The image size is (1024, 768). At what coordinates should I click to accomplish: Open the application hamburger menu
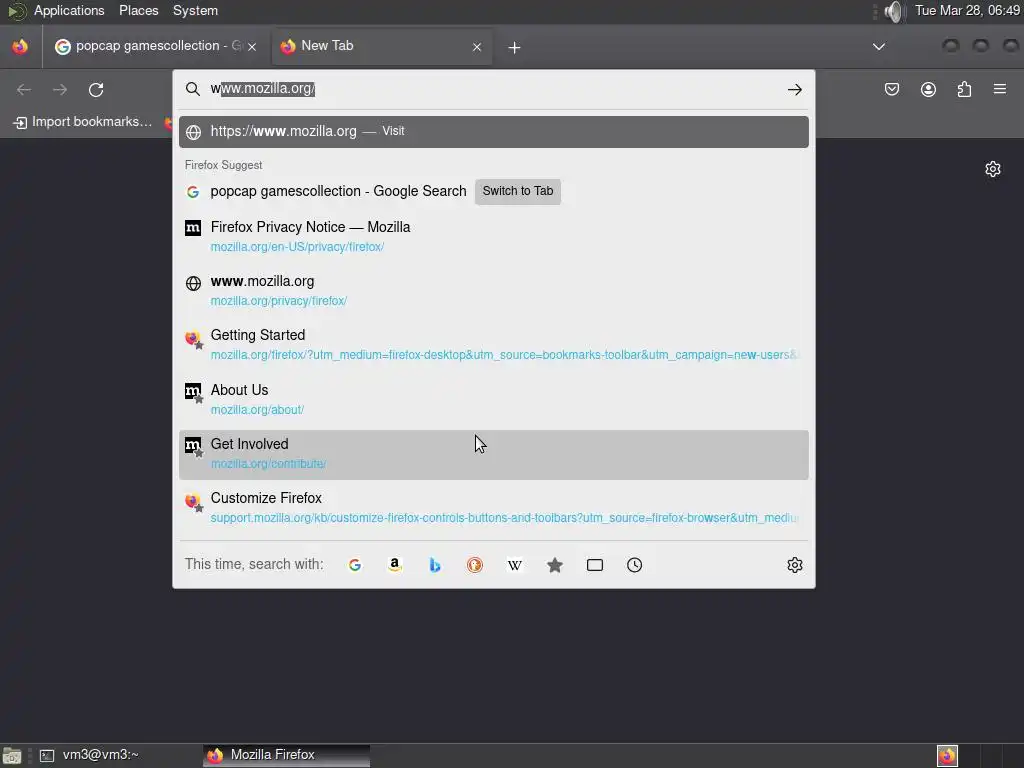[x=1000, y=89]
